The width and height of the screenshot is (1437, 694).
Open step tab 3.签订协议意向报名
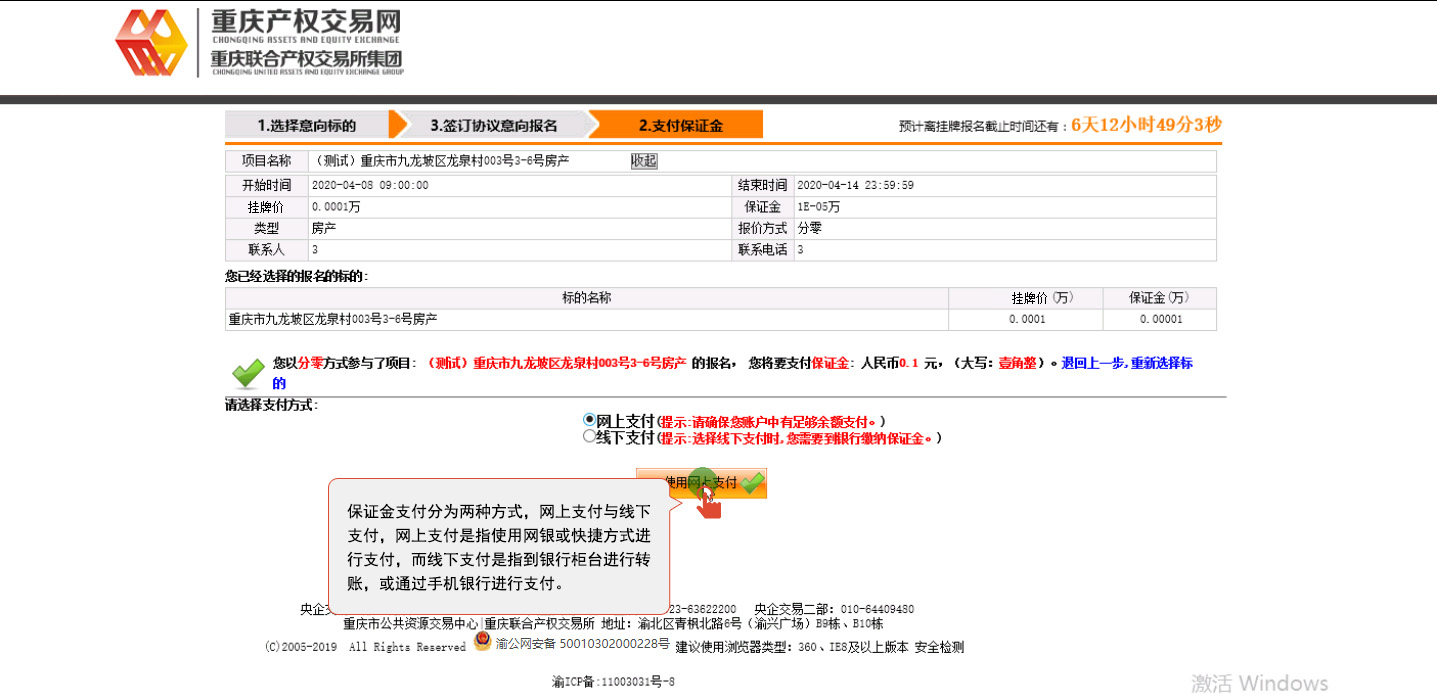tap(494, 125)
